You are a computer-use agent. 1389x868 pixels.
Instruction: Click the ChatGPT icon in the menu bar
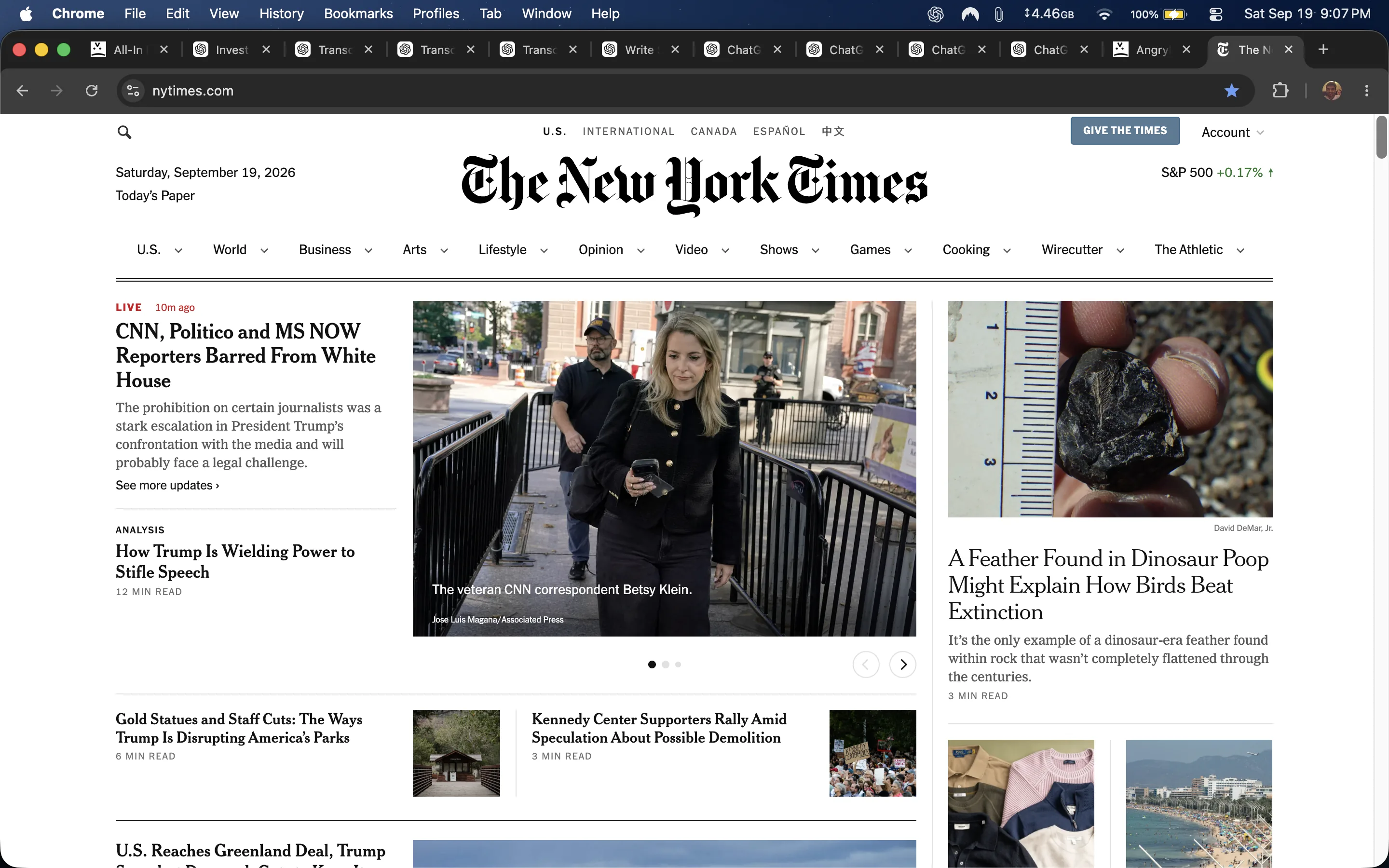pyautogui.click(x=936, y=14)
